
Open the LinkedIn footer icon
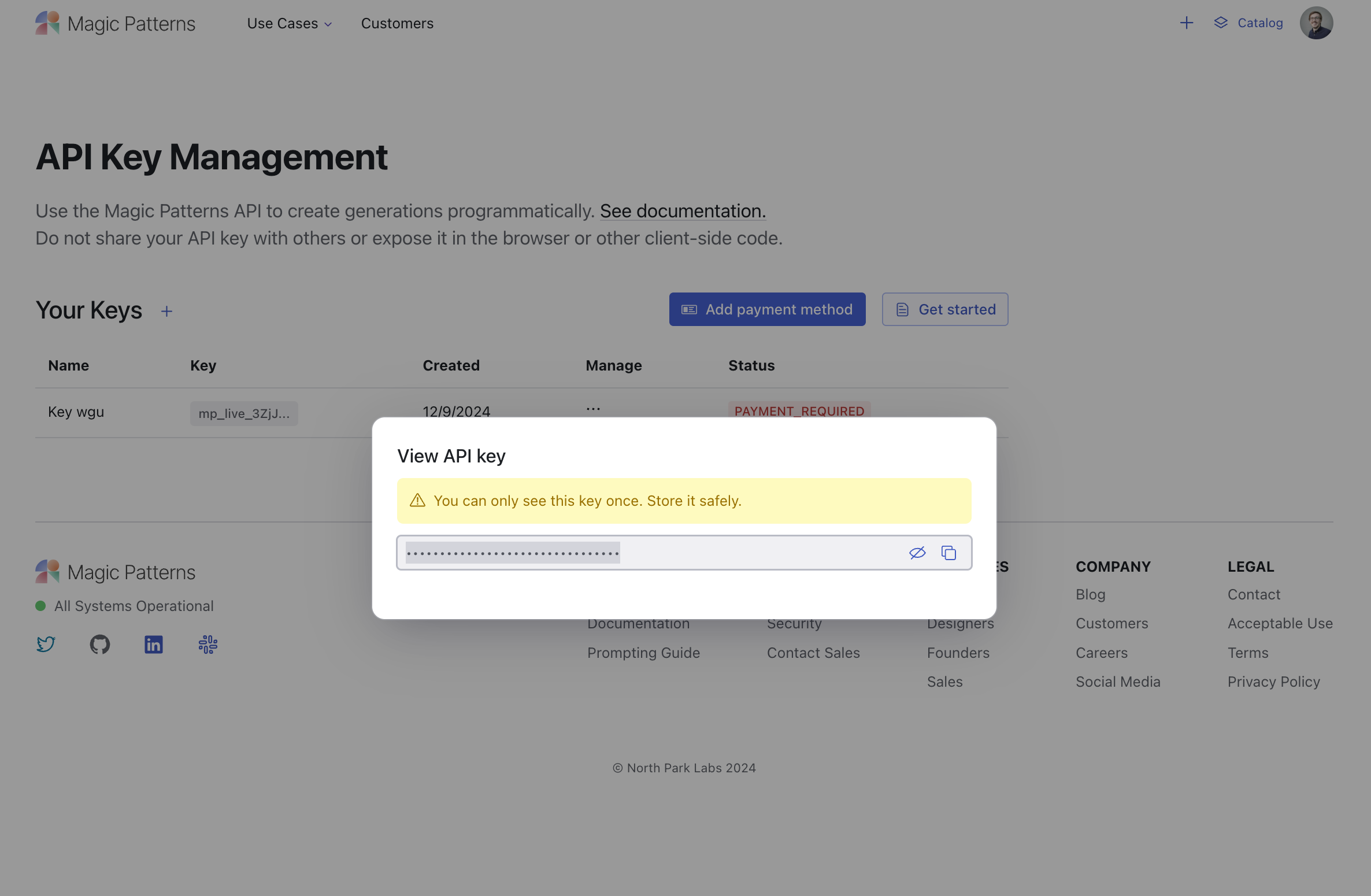[x=154, y=644]
